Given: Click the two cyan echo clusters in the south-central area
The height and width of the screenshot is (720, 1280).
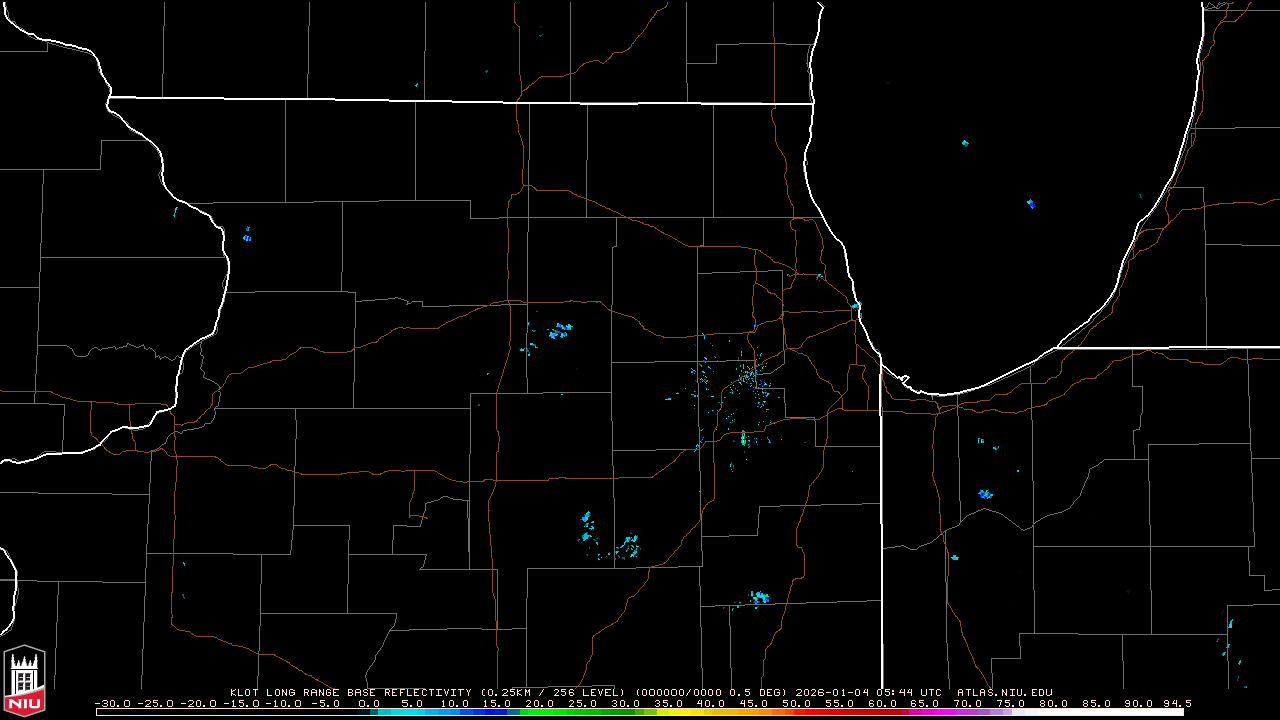Looking at the screenshot, I should pyautogui.click(x=608, y=535).
